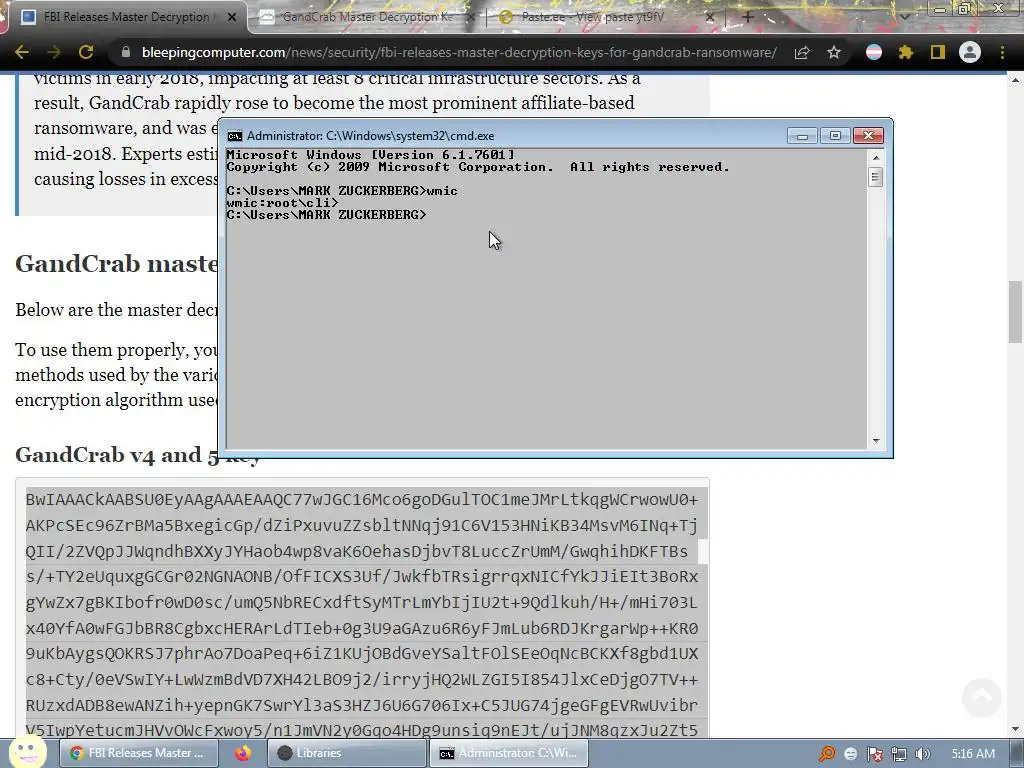This screenshot has width=1024, height=768.
Task: Toggle the browser side panel icon
Action: (938, 52)
